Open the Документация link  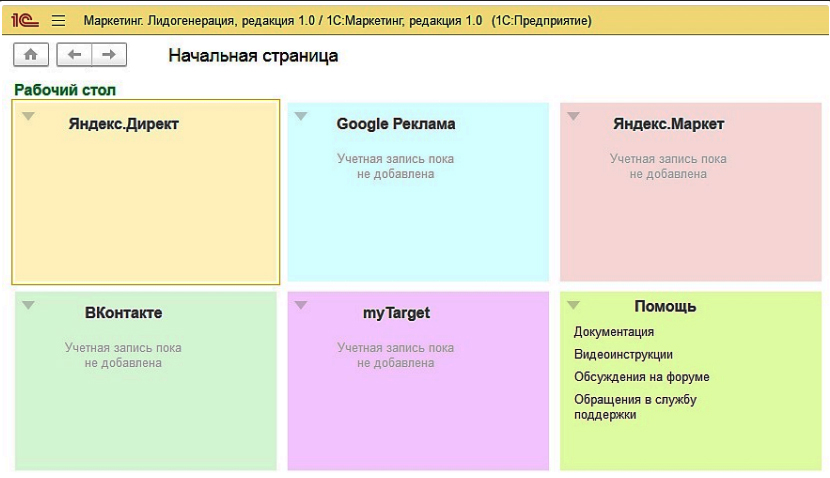point(614,332)
